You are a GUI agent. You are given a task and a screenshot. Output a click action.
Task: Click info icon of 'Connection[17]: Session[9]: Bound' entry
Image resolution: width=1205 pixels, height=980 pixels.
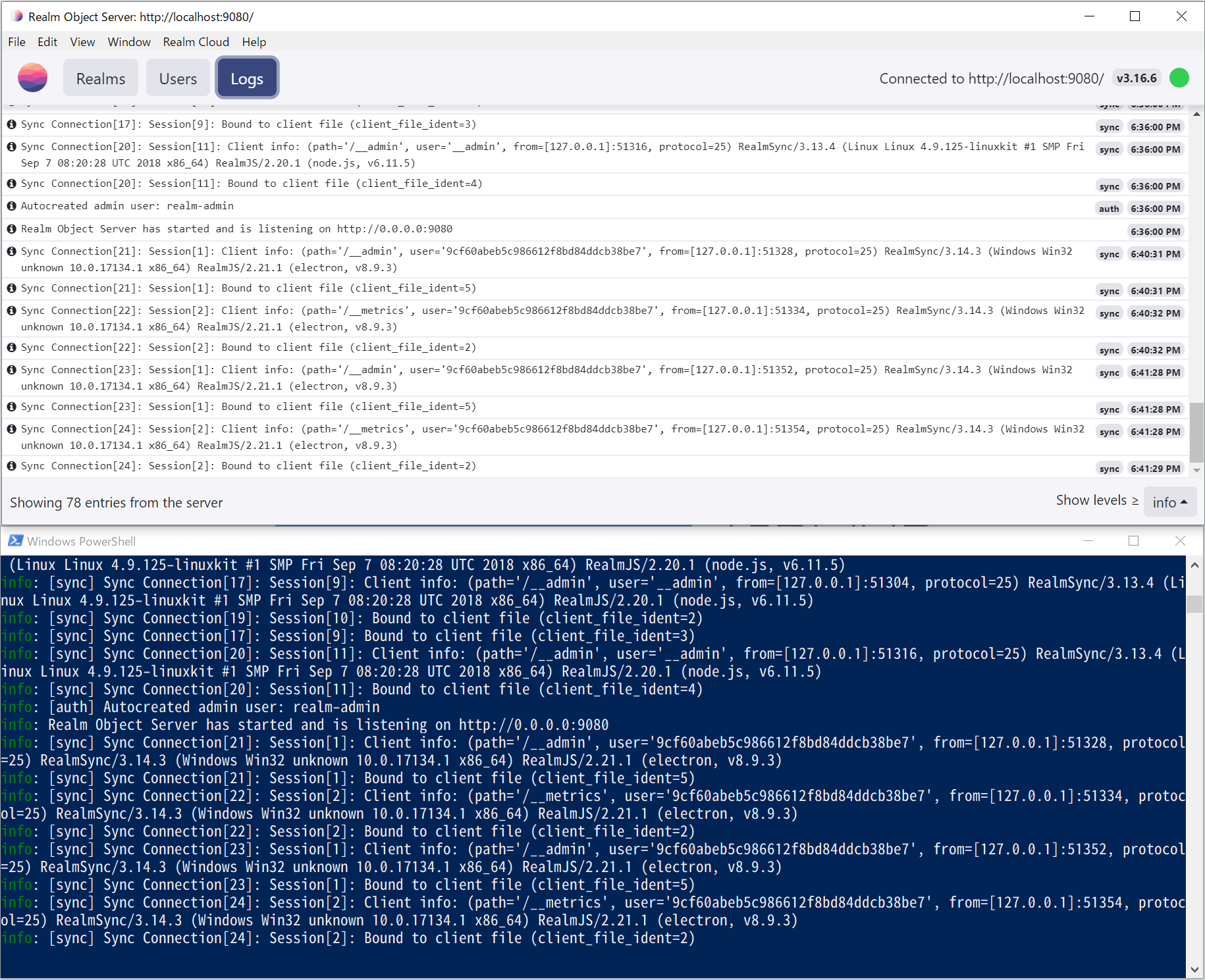click(x=11, y=124)
